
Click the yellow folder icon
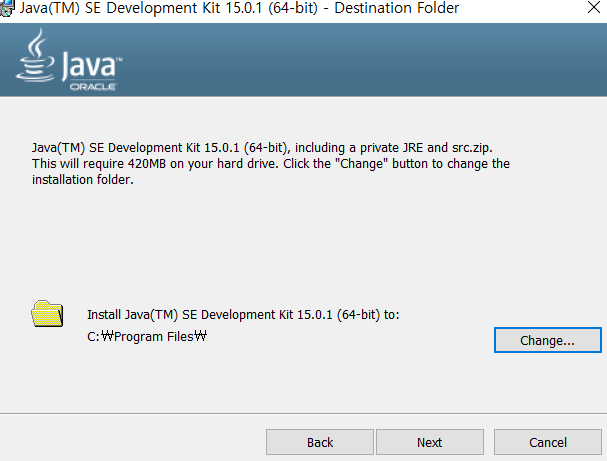tap(47, 314)
